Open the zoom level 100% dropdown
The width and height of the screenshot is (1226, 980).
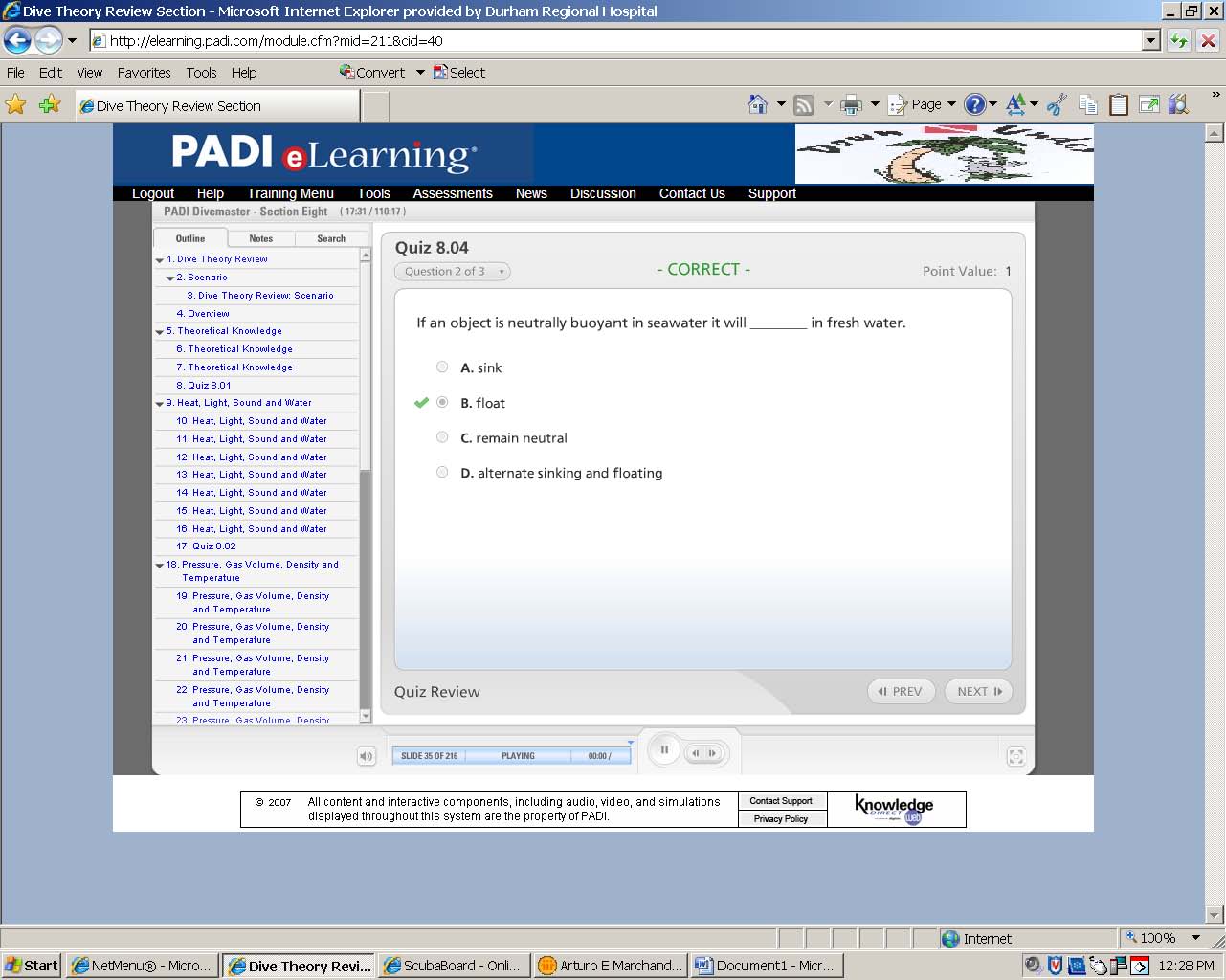pyautogui.click(x=1195, y=938)
